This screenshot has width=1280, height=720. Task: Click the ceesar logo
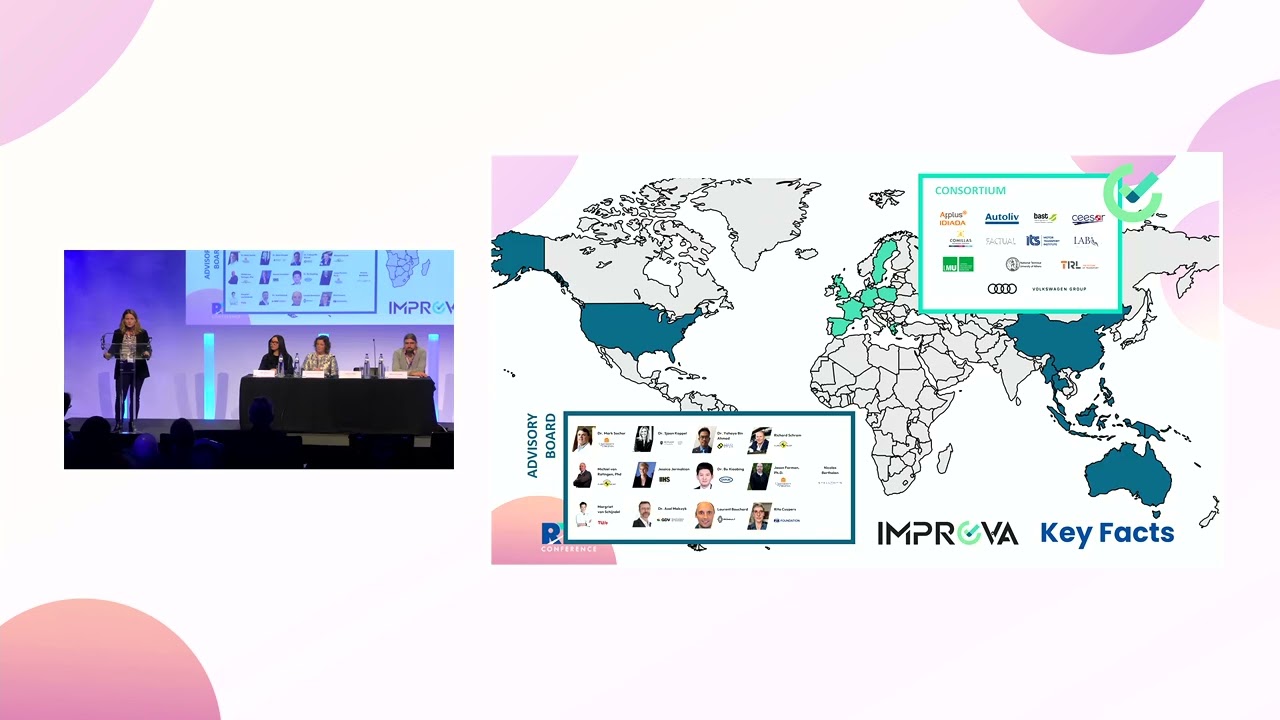pyautogui.click(x=1088, y=219)
